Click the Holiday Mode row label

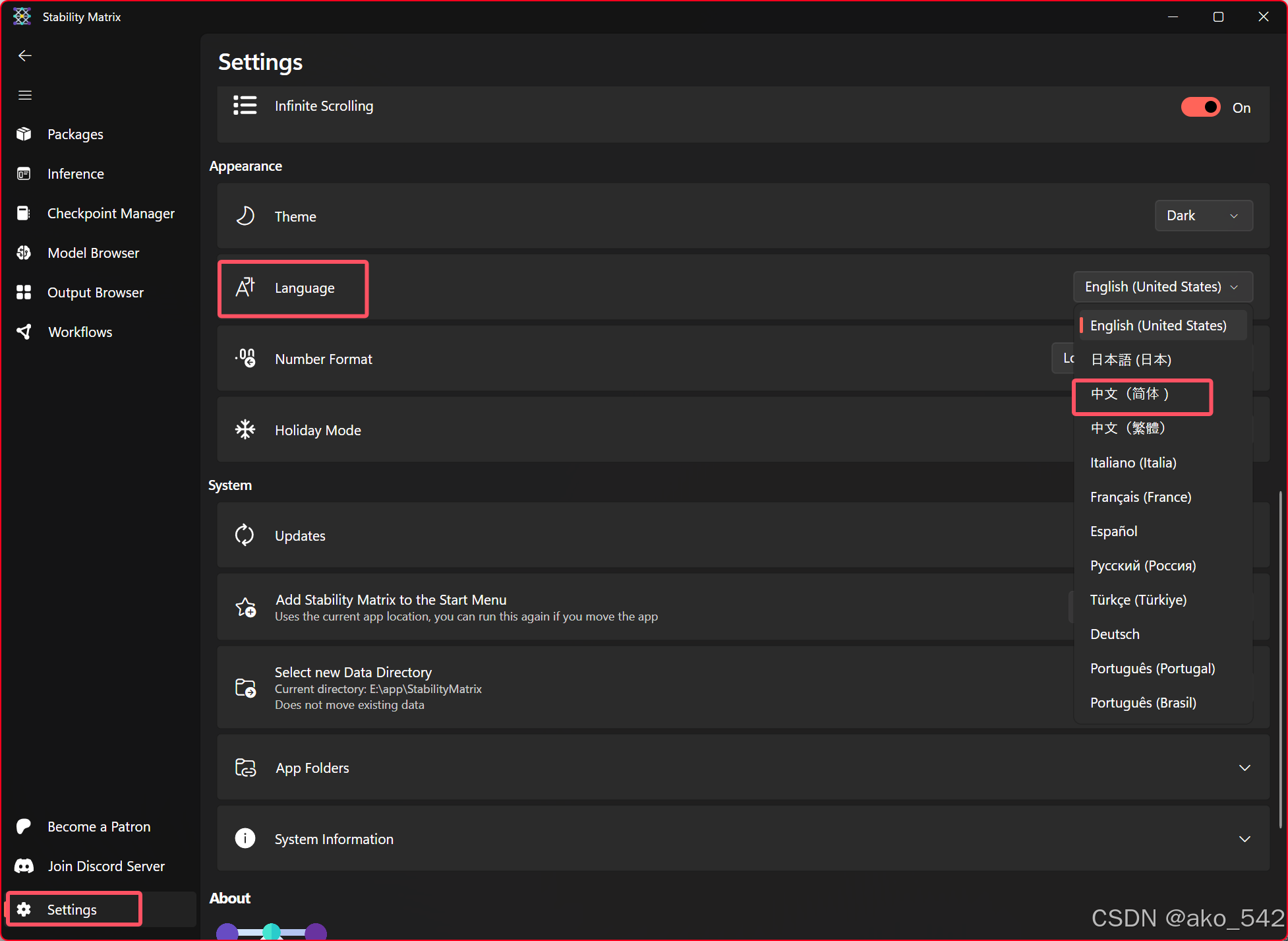[318, 430]
